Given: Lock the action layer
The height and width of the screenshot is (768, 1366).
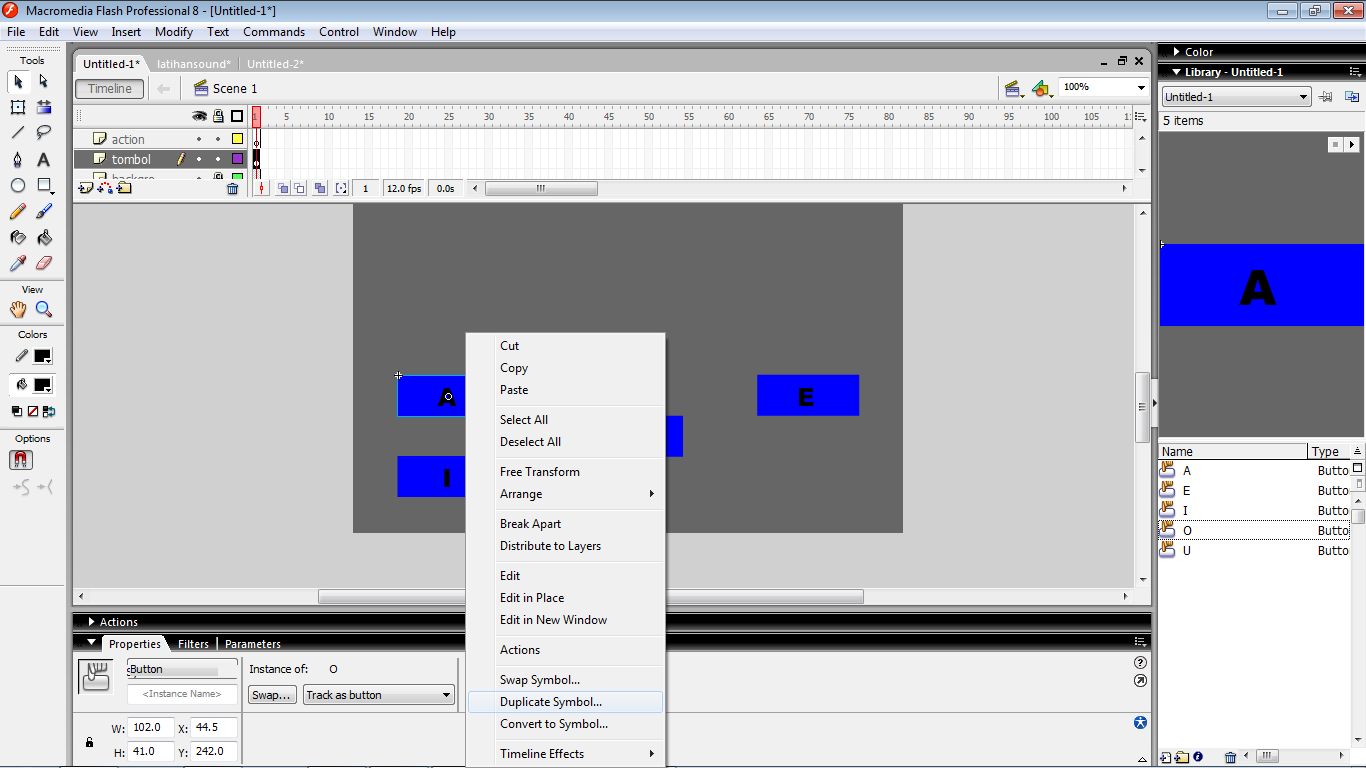Looking at the screenshot, I should coord(218,140).
